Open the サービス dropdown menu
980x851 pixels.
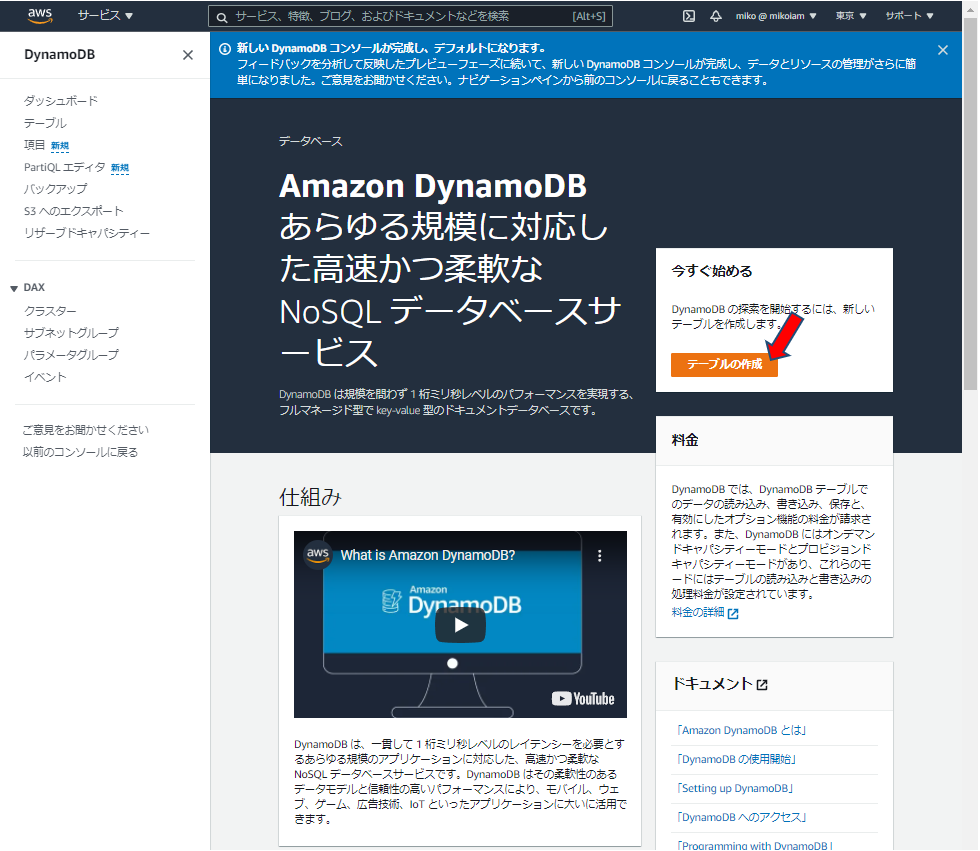(105, 16)
